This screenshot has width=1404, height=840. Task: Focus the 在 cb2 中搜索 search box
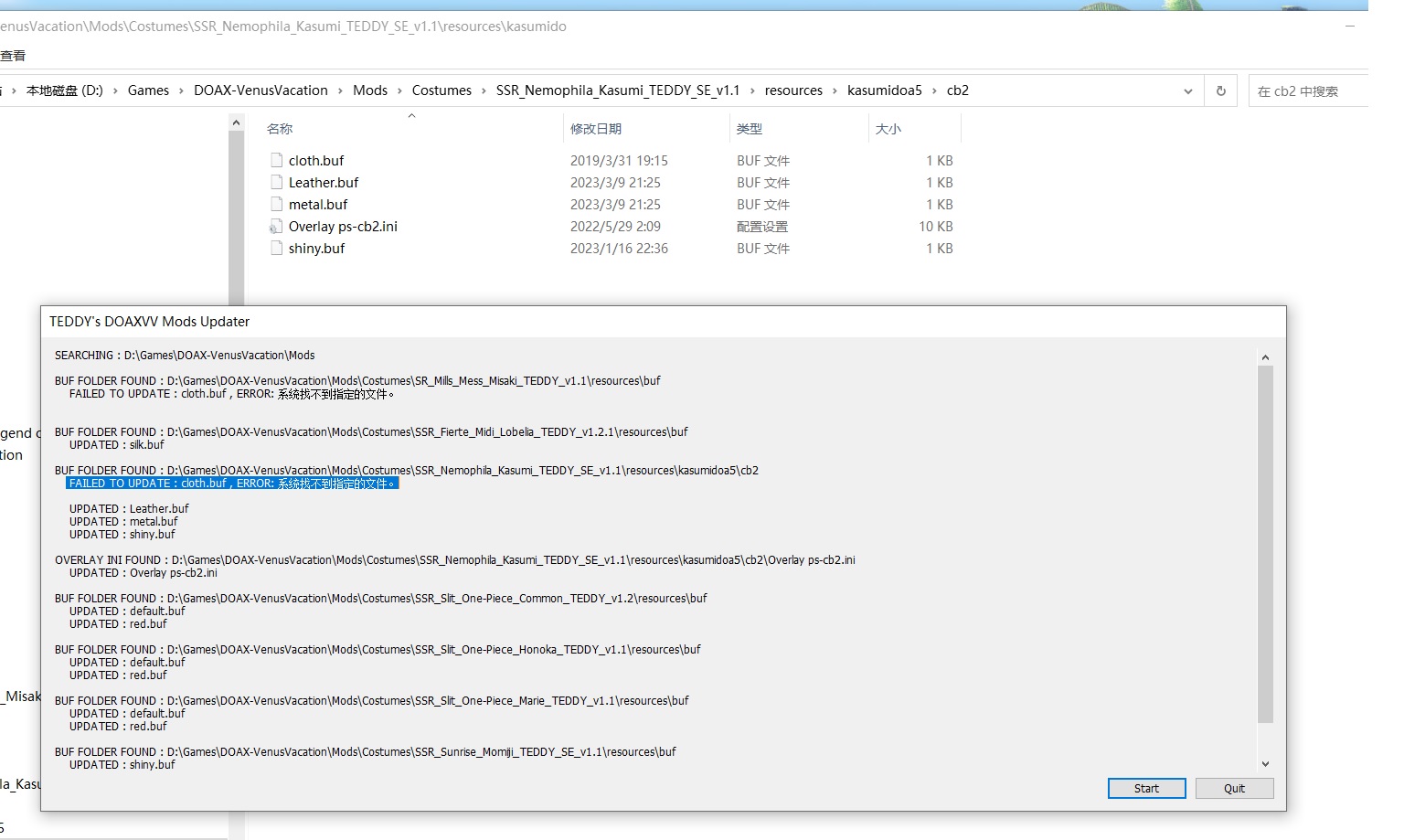point(1307,91)
